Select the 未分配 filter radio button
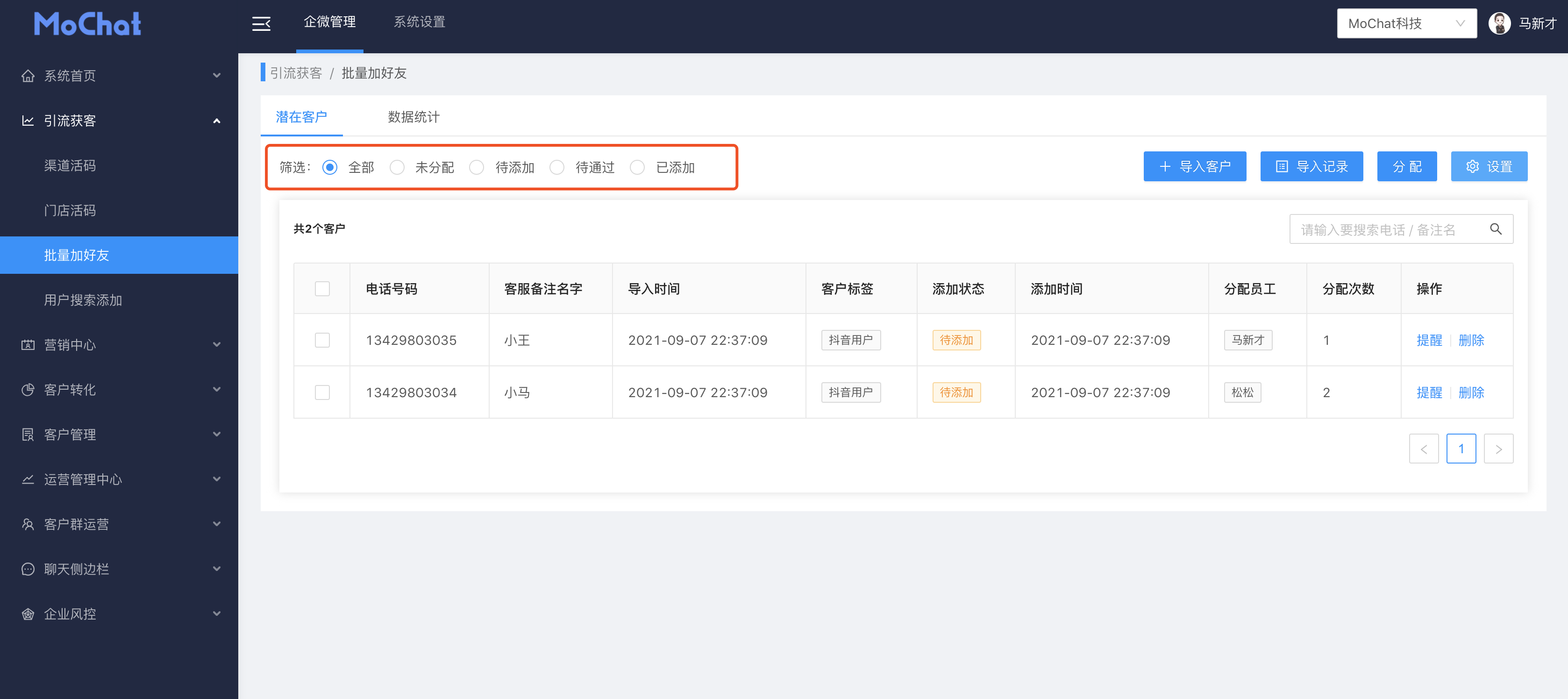Screen dimensions: 1568x699 397,167
